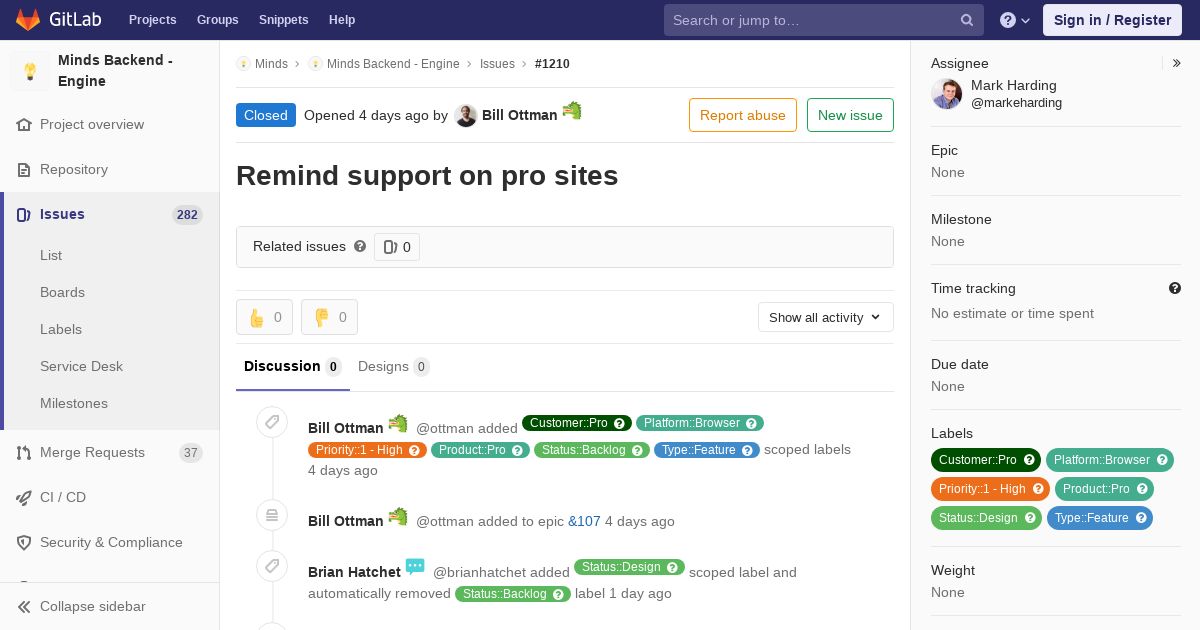
Task: Click help icon on sidebar Type::Feature label
Action: 1141,518
